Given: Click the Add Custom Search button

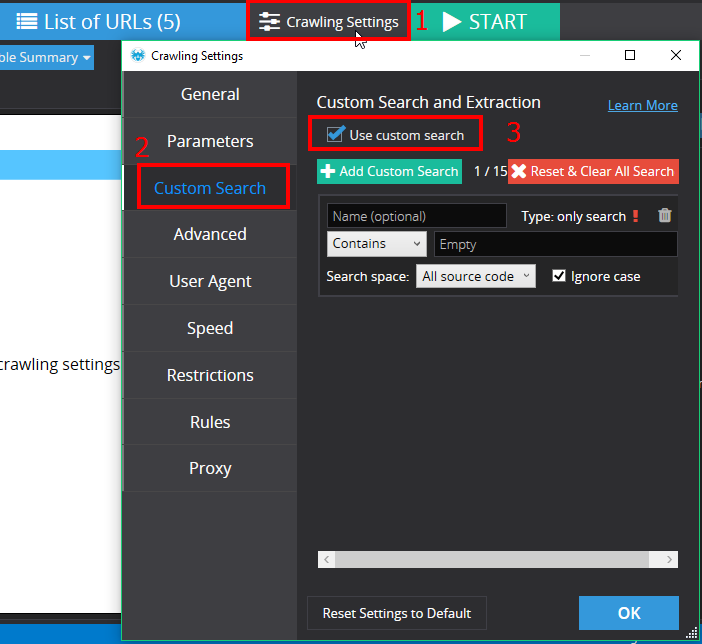Looking at the screenshot, I should [x=390, y=171].
